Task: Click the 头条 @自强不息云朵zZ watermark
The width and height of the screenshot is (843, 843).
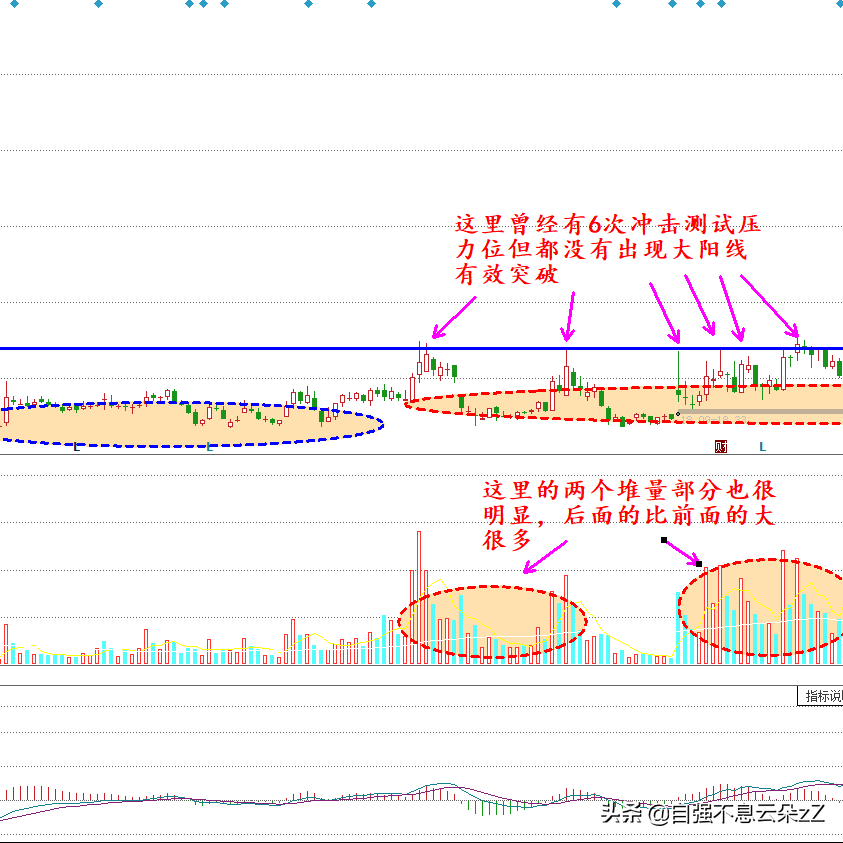Action: [x=713, y=813]
